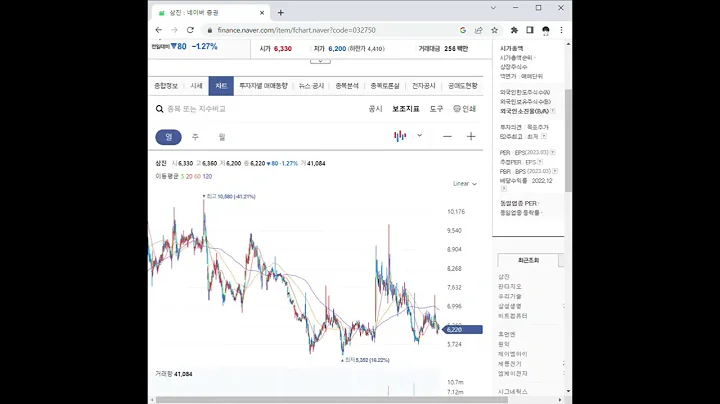Toggle the browser side panel icon
The width and height of the screenshot is (720, 404).
click(530, 30)
